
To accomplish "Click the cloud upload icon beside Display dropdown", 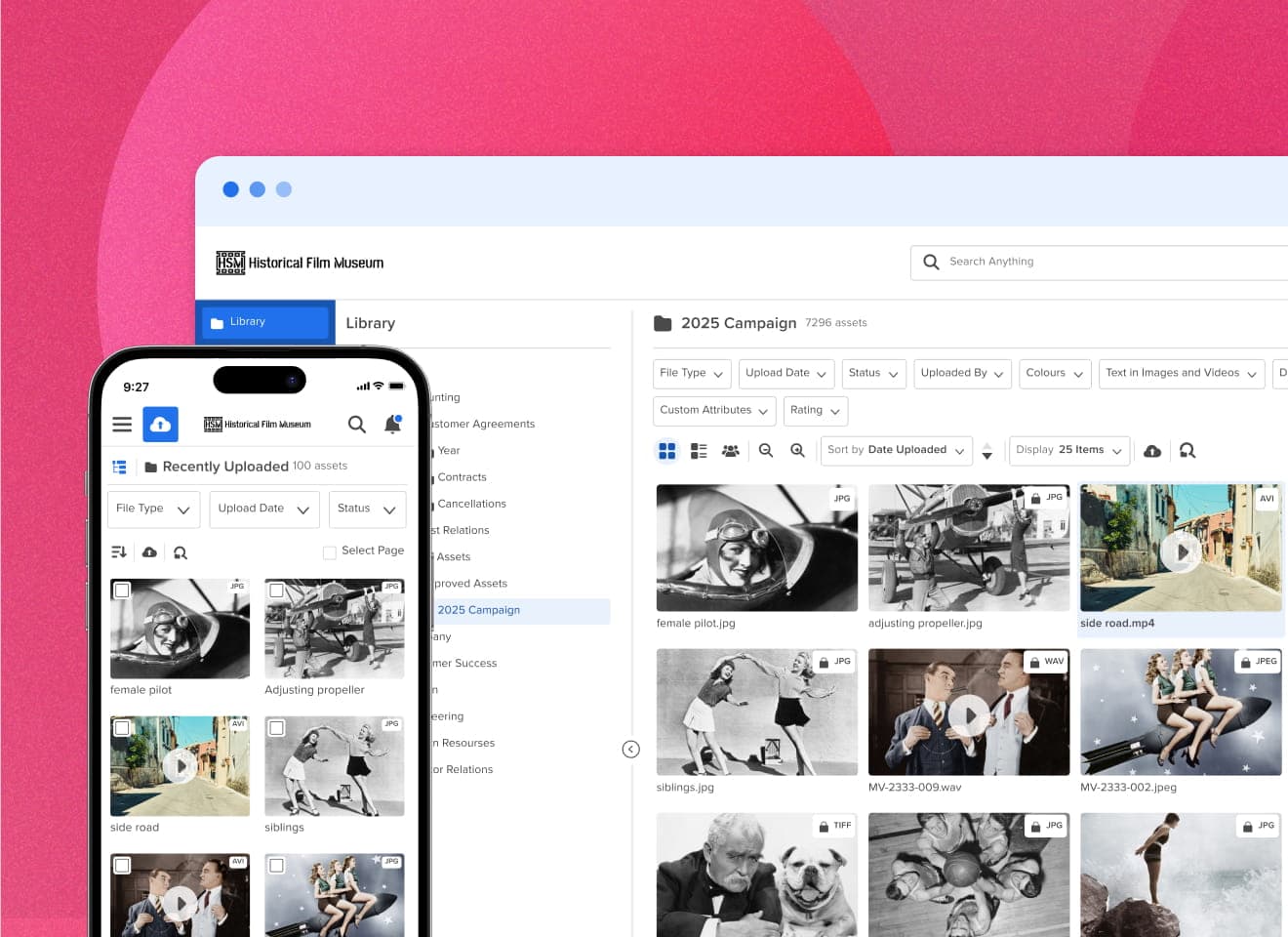I will [1152, 451].
